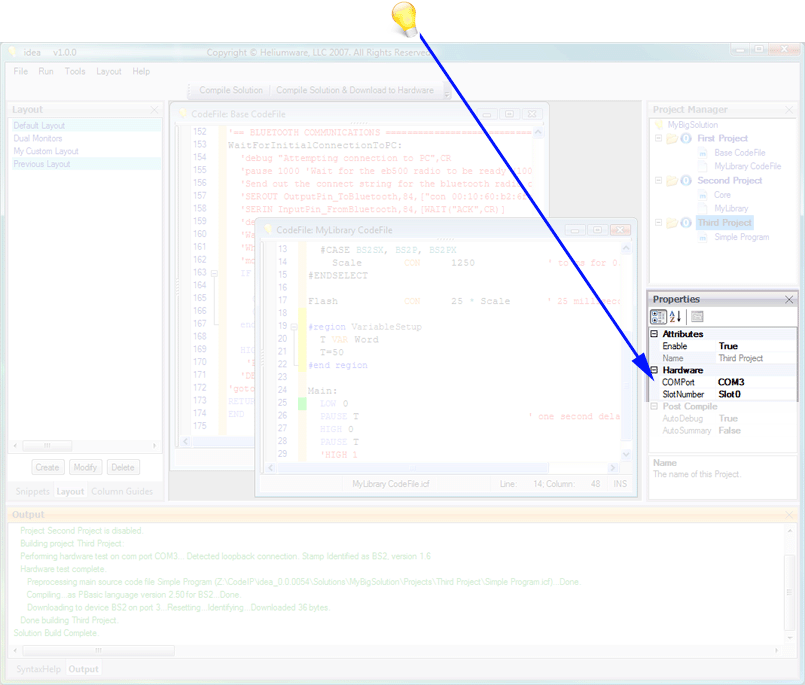
Task: Click the folder icon beside Third Project
Action: click(672, 222)
